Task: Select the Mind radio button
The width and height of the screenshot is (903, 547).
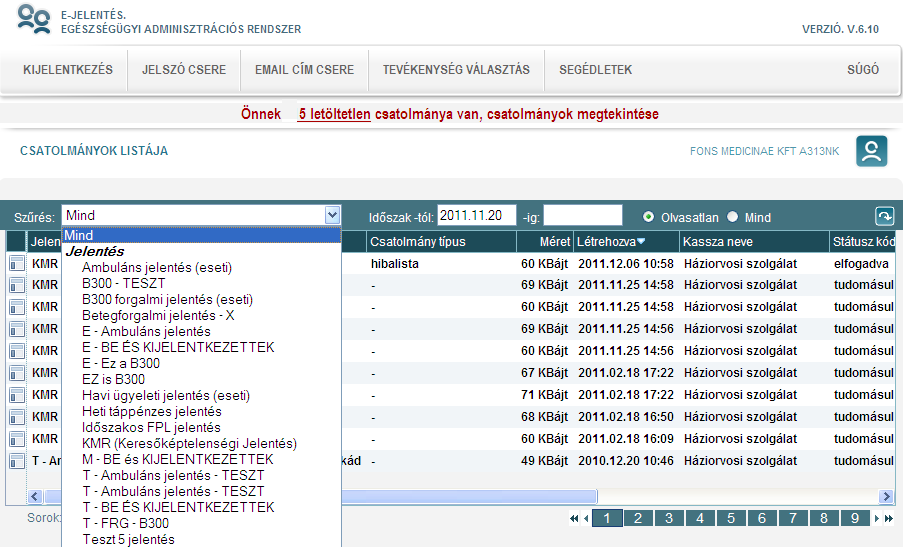Action: 733,216
